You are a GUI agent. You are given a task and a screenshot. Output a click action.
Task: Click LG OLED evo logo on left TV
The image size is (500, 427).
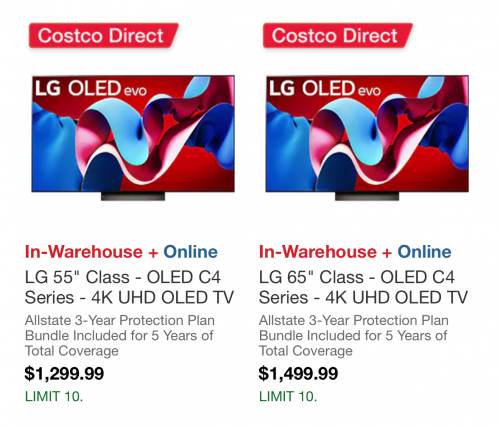[91, 89]
